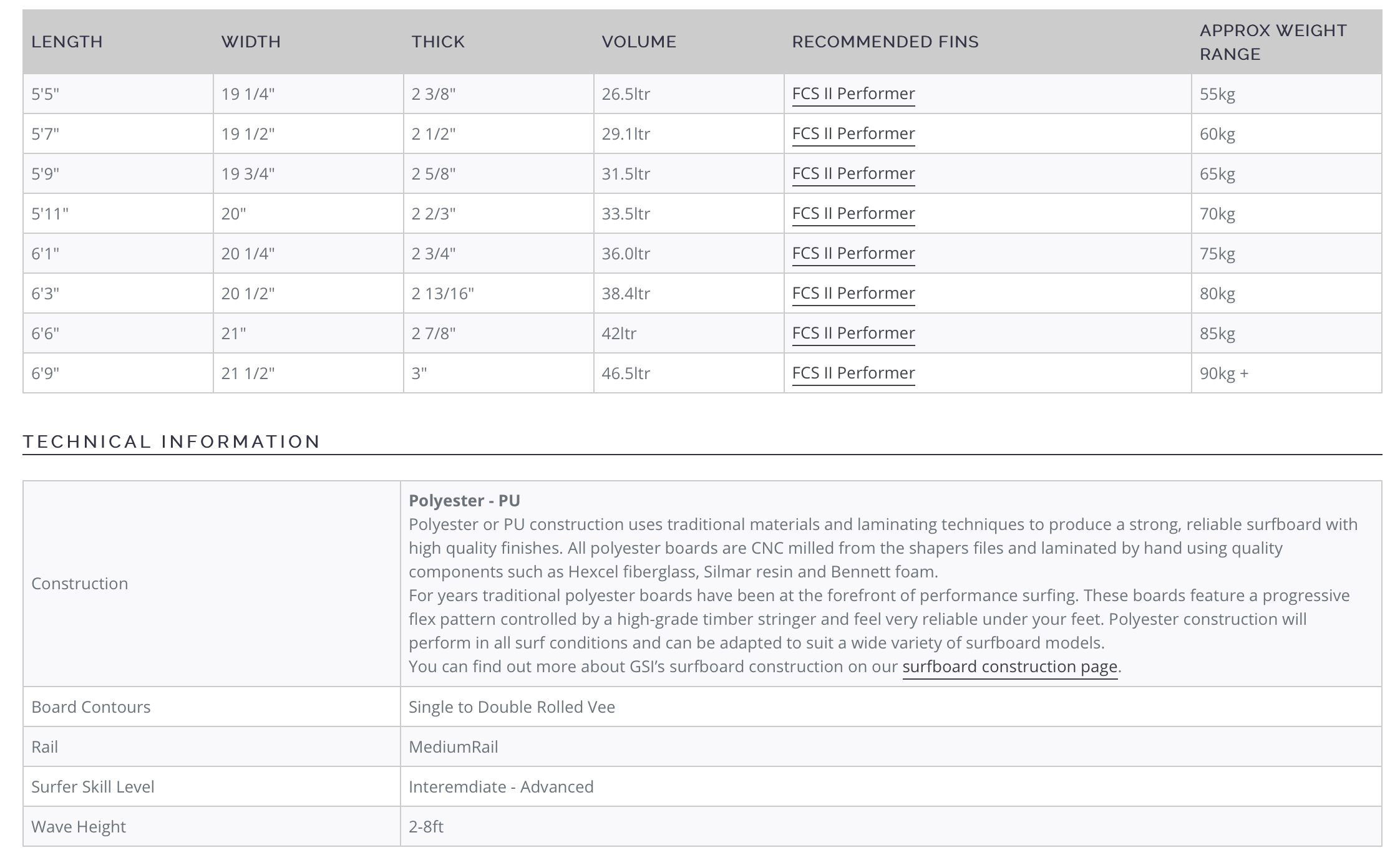
Task: Click Single to Double Rolled Vee value
Action: coord(512,707)
